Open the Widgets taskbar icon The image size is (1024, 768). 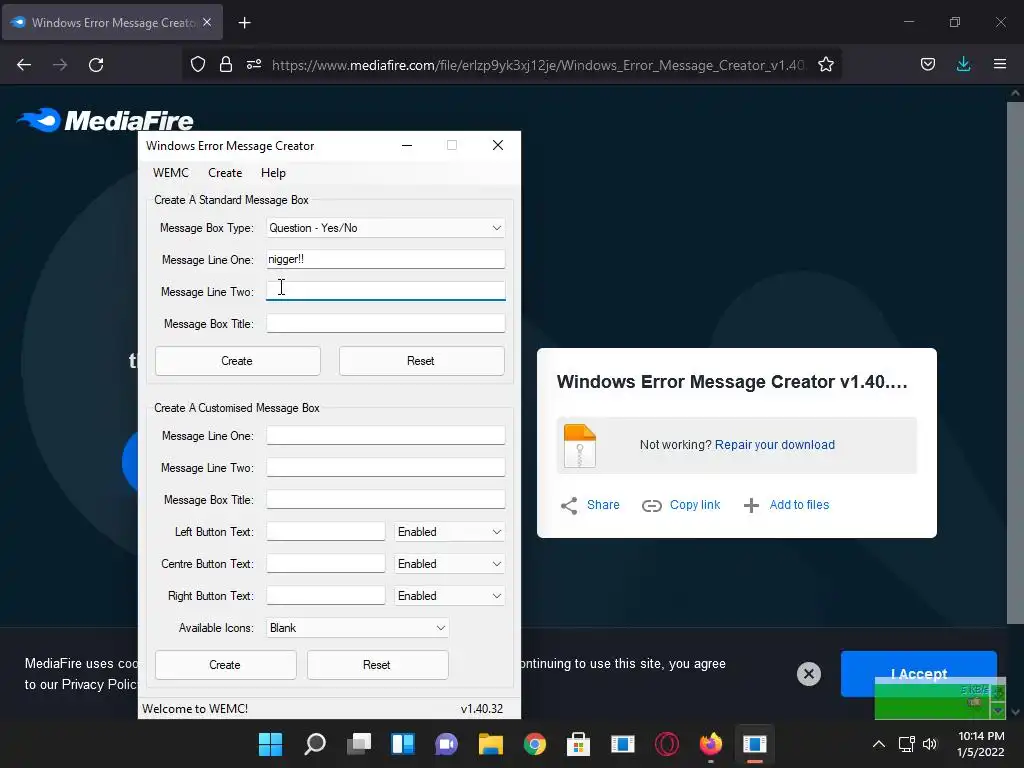click(403, 744)
